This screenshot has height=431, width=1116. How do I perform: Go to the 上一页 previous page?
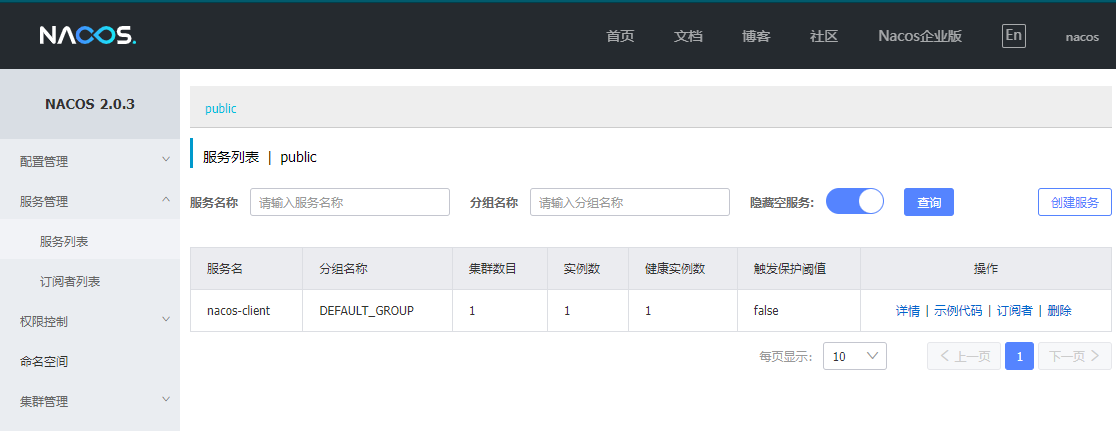point(964,356)
